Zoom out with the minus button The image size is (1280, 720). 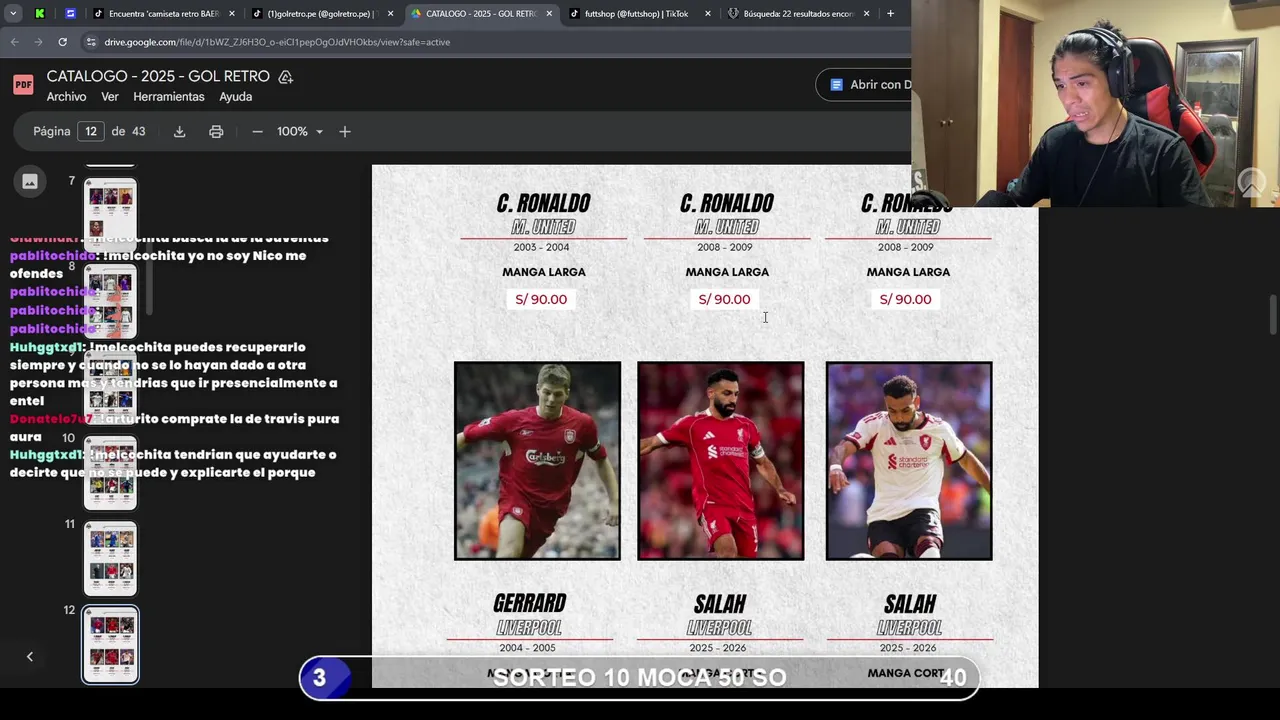tap(257, 131)
